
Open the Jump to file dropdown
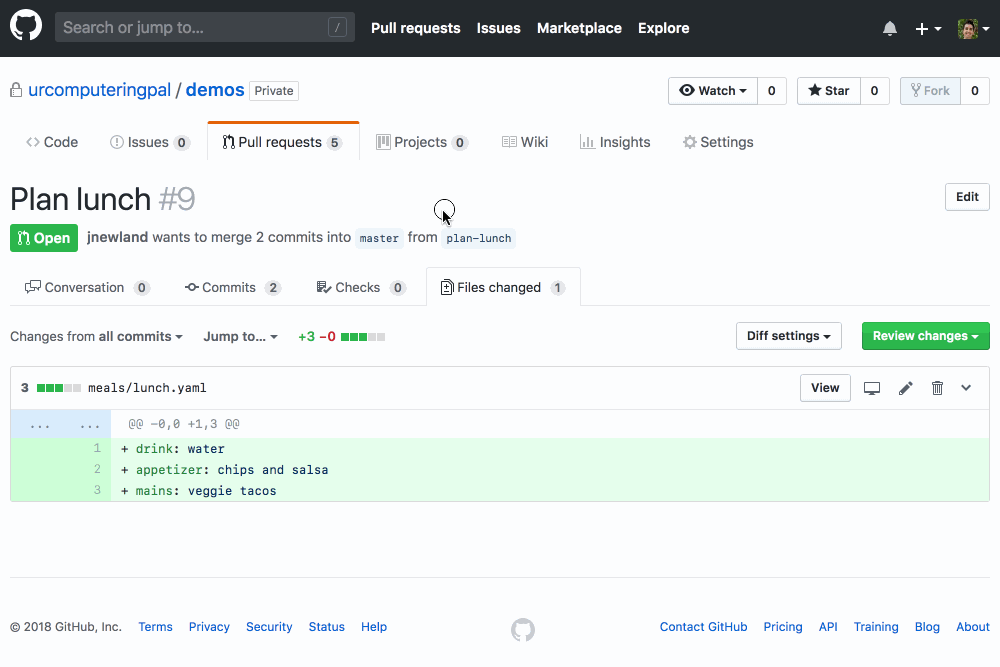(x=240, y=337)
